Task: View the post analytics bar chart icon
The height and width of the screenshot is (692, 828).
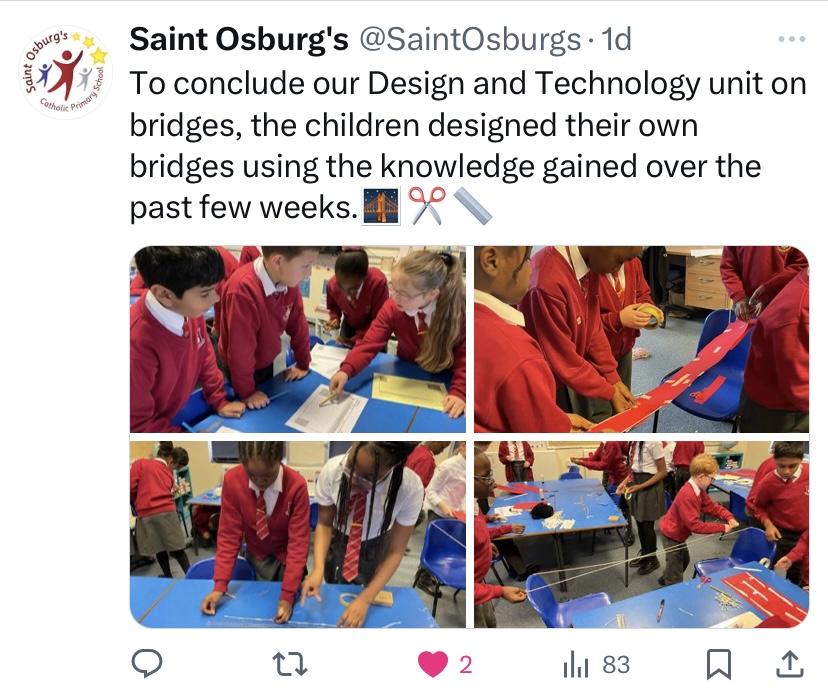Action: coord(576,665)
